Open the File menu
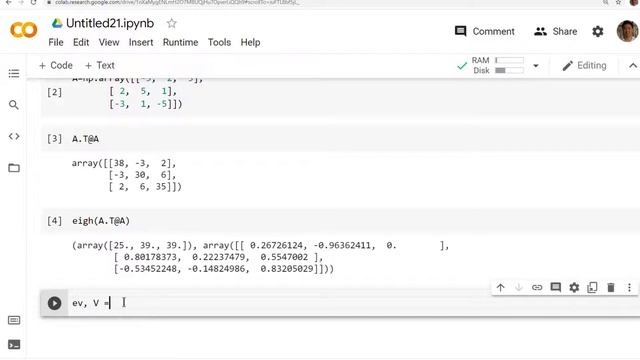Viewport: 640px width, 360px height. pos(56,42)
